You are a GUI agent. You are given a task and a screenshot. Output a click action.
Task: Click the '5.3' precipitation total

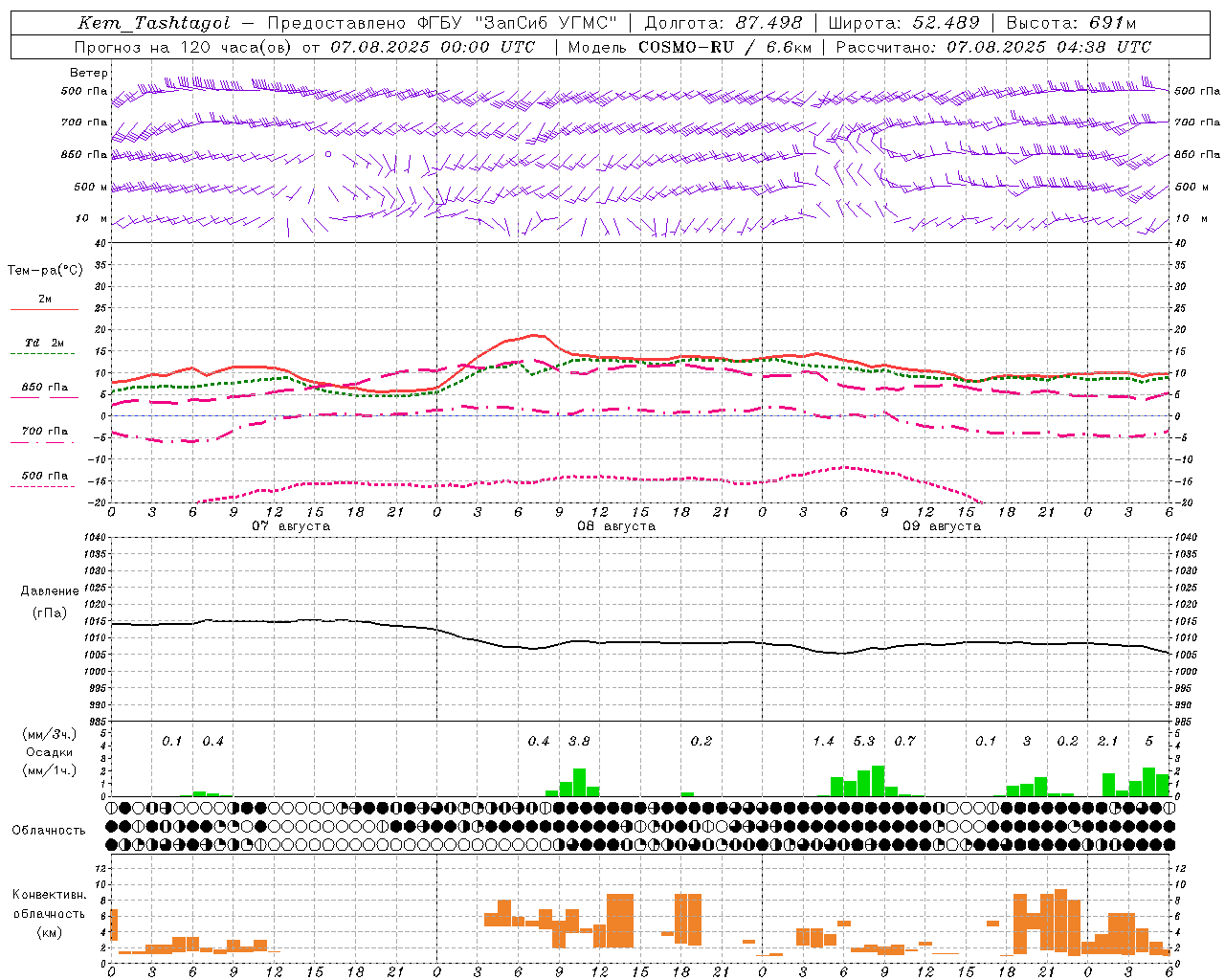pos(864,742)
